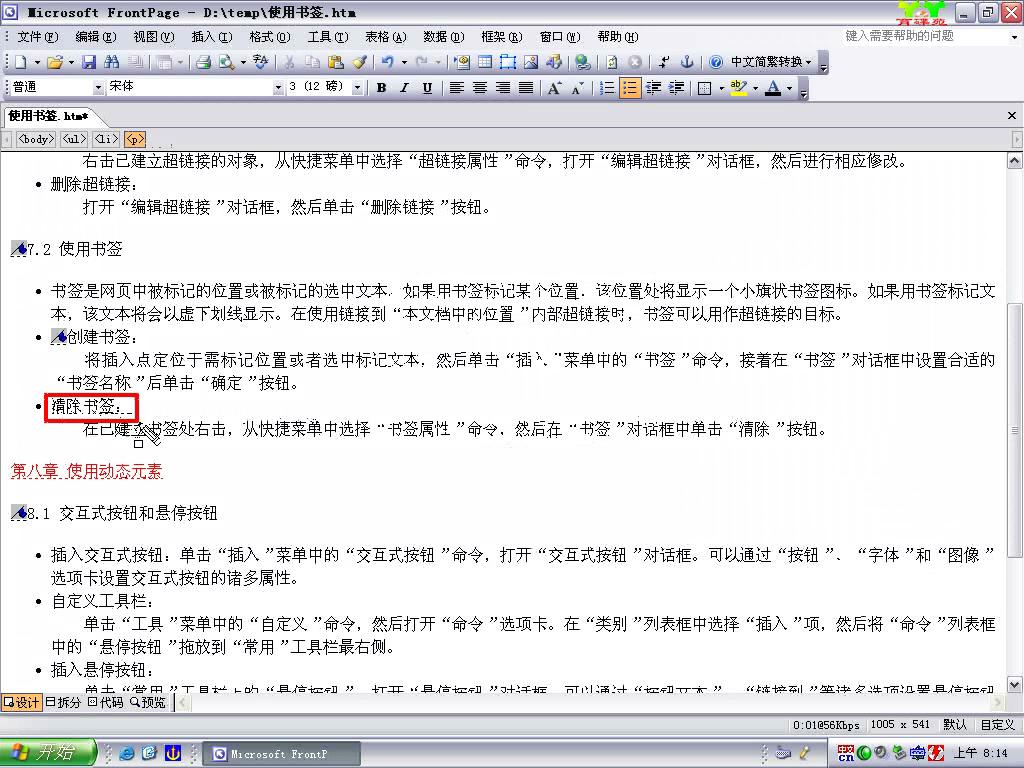Click the Refresh page icon

(x=612, y=62)
